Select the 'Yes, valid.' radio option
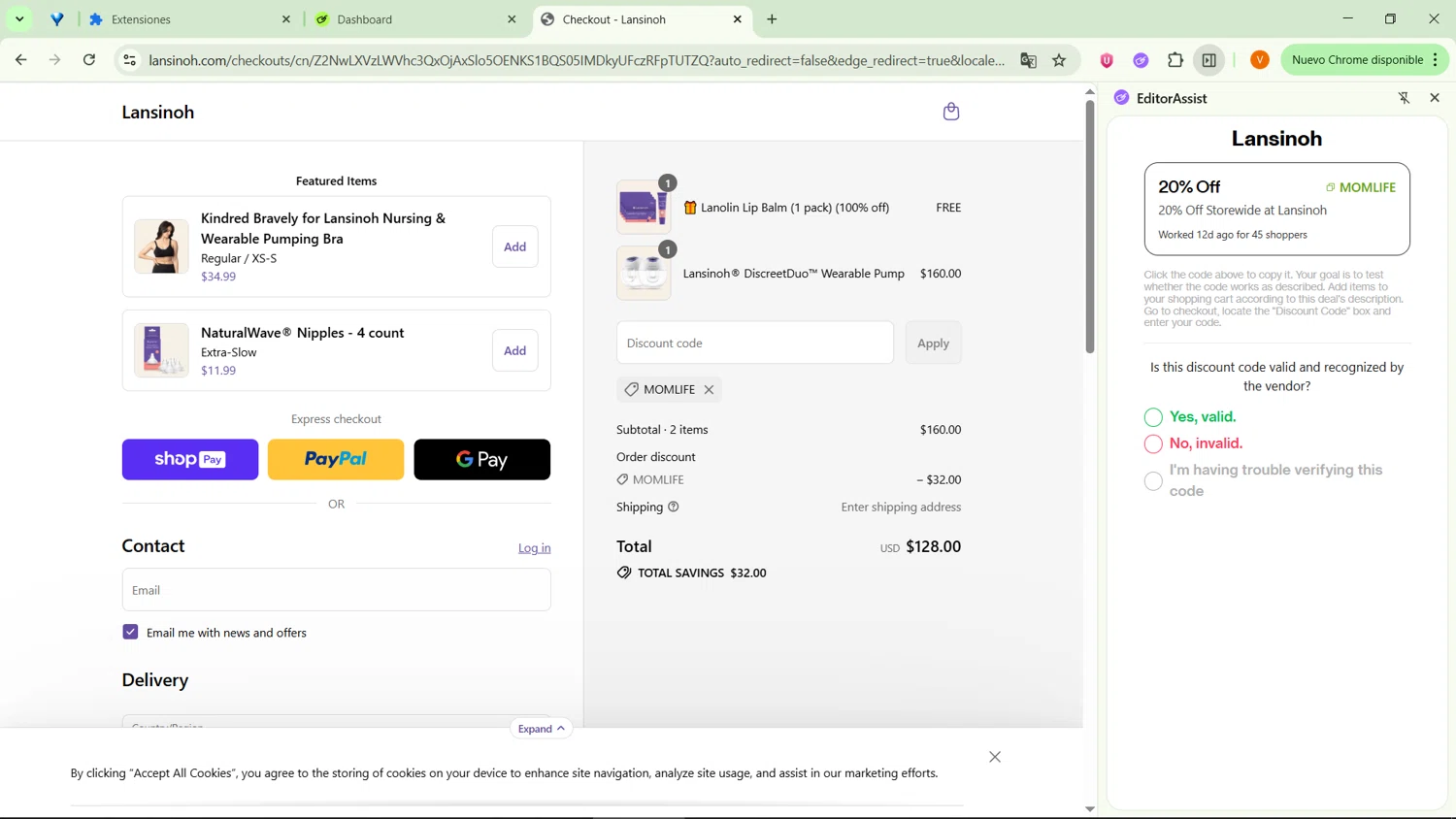1456x819 pixels. (1153, 417)
